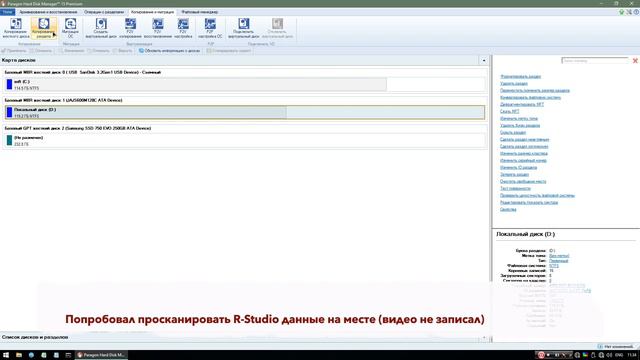Click Hide partition link

[513, 132]
